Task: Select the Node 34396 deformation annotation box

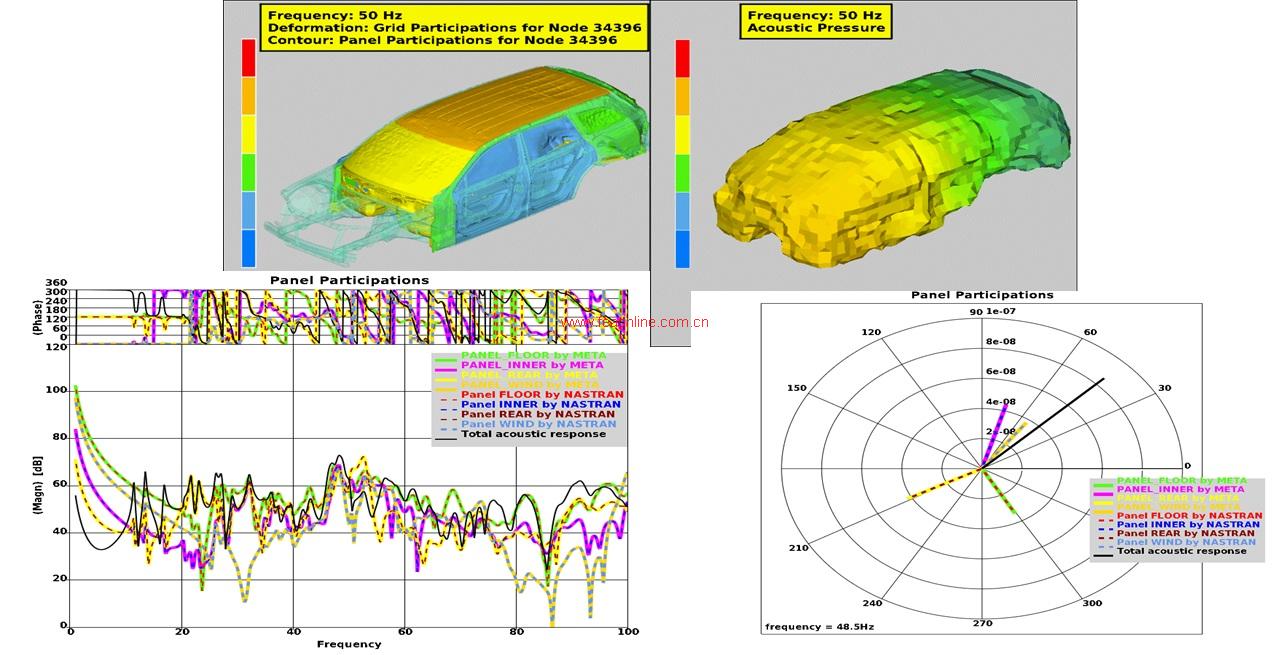Action: point(454,28)
